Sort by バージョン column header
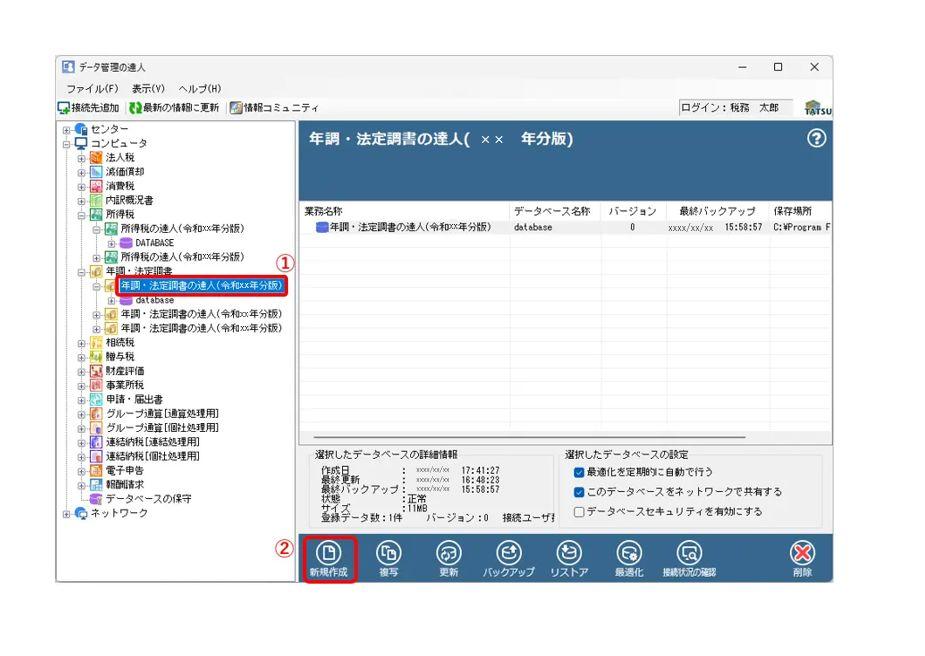 pyautogui.click(x=633, y=211)
